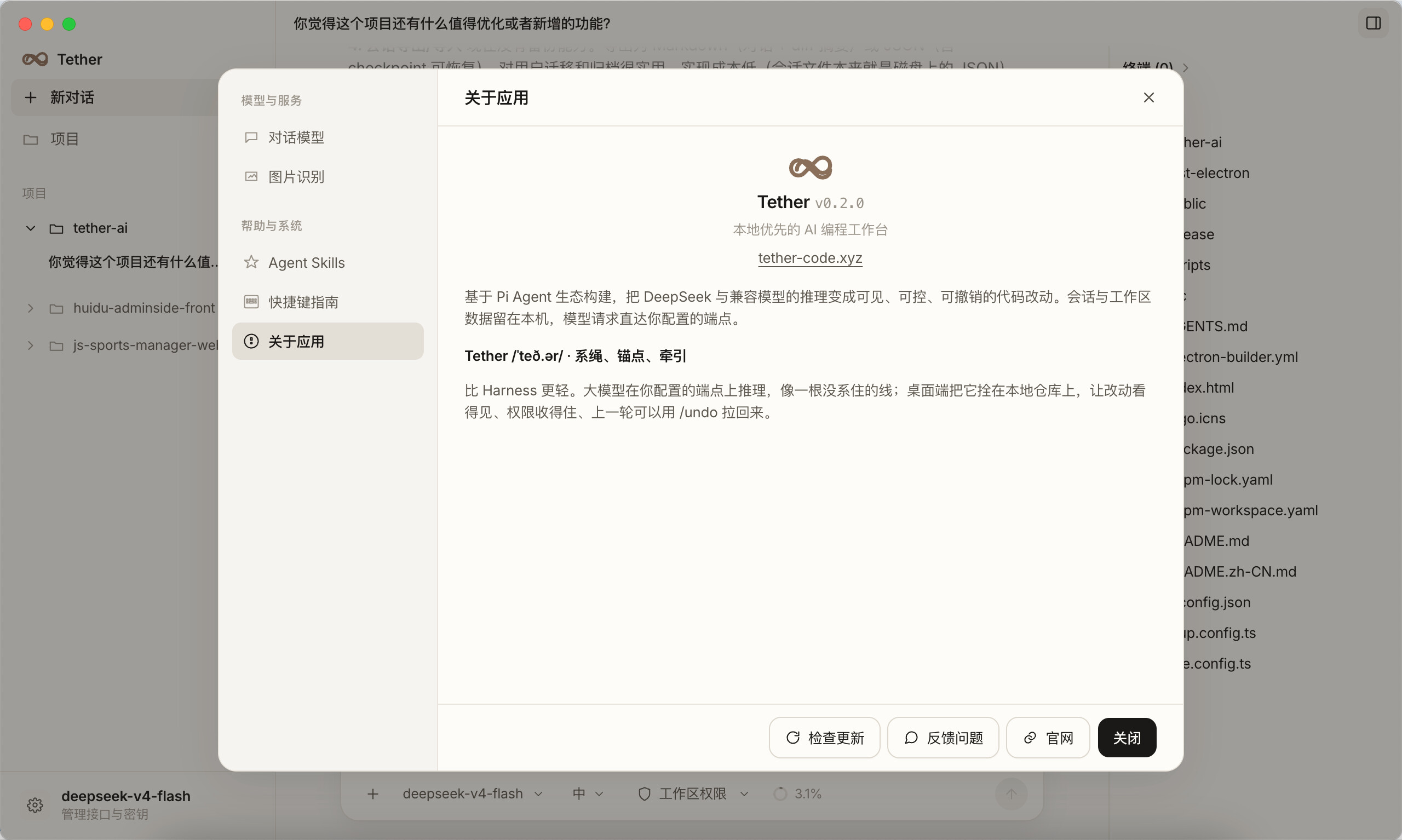Click the large Tether logo in the dialog
The width and height of the screenshot is (1402, 840).
[811, 168]
